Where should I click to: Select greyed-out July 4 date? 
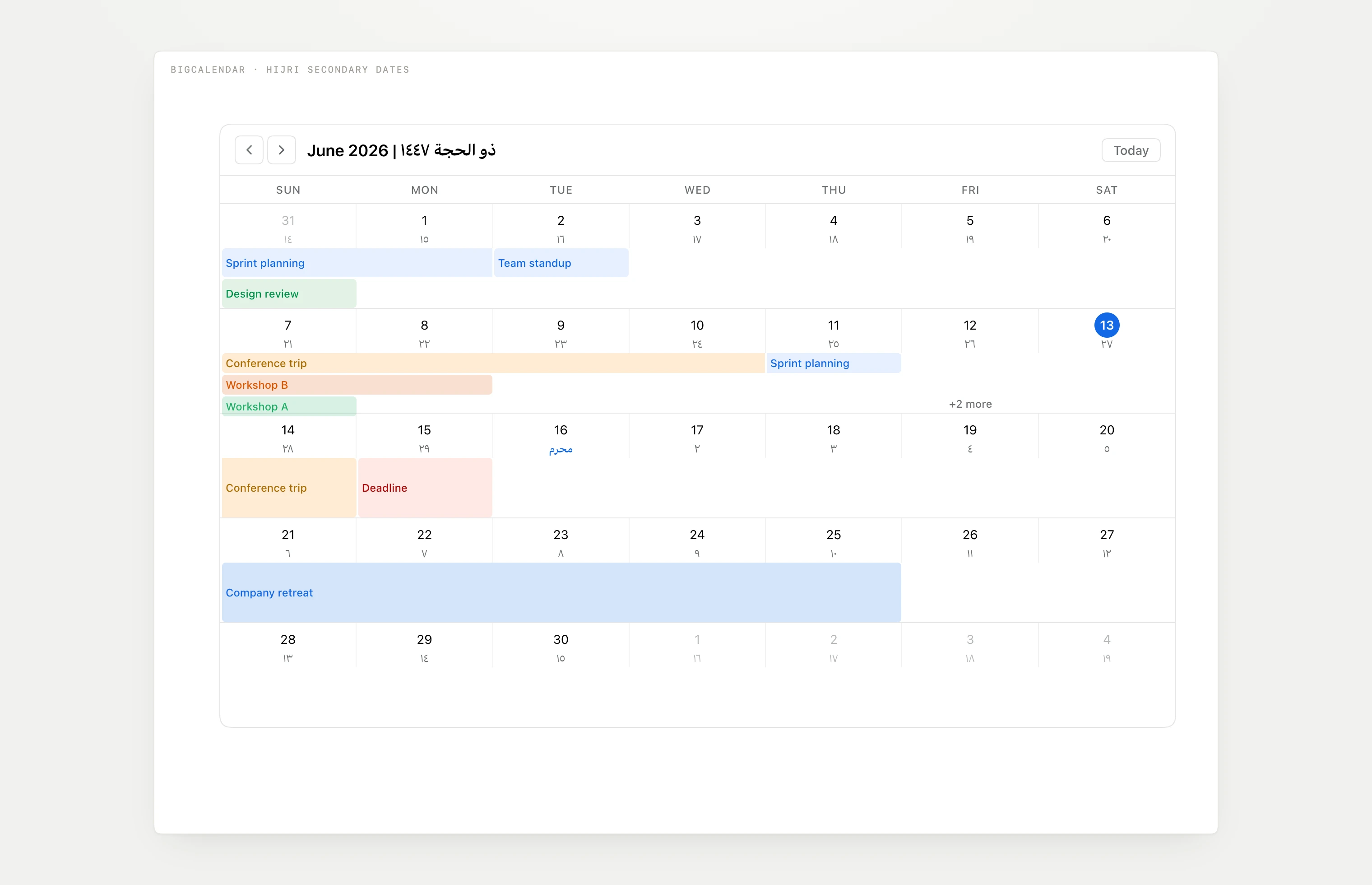click(1106, 640)
